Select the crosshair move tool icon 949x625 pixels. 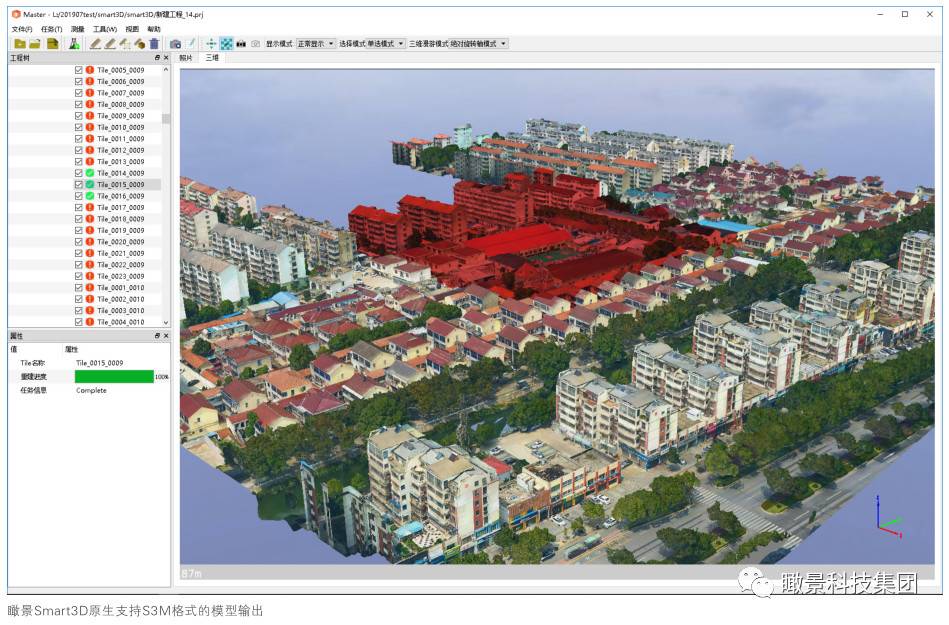point(211,44)
